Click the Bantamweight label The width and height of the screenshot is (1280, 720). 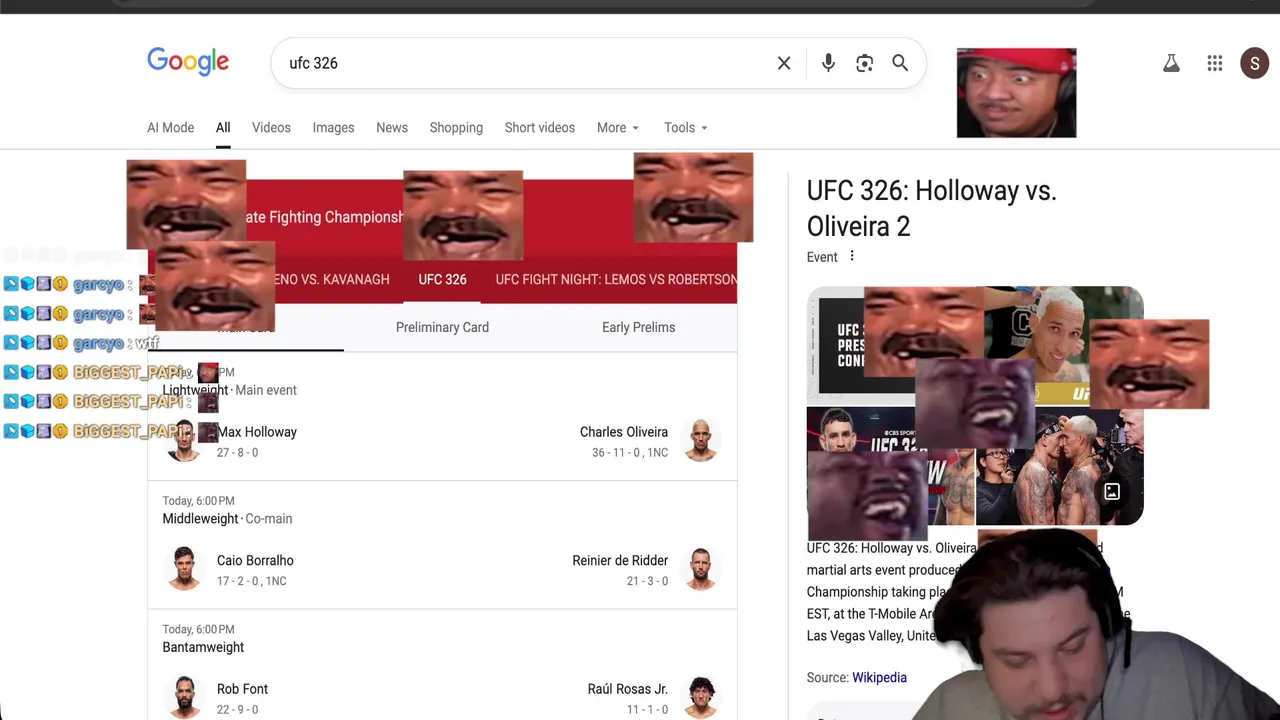tap(203, 647)
